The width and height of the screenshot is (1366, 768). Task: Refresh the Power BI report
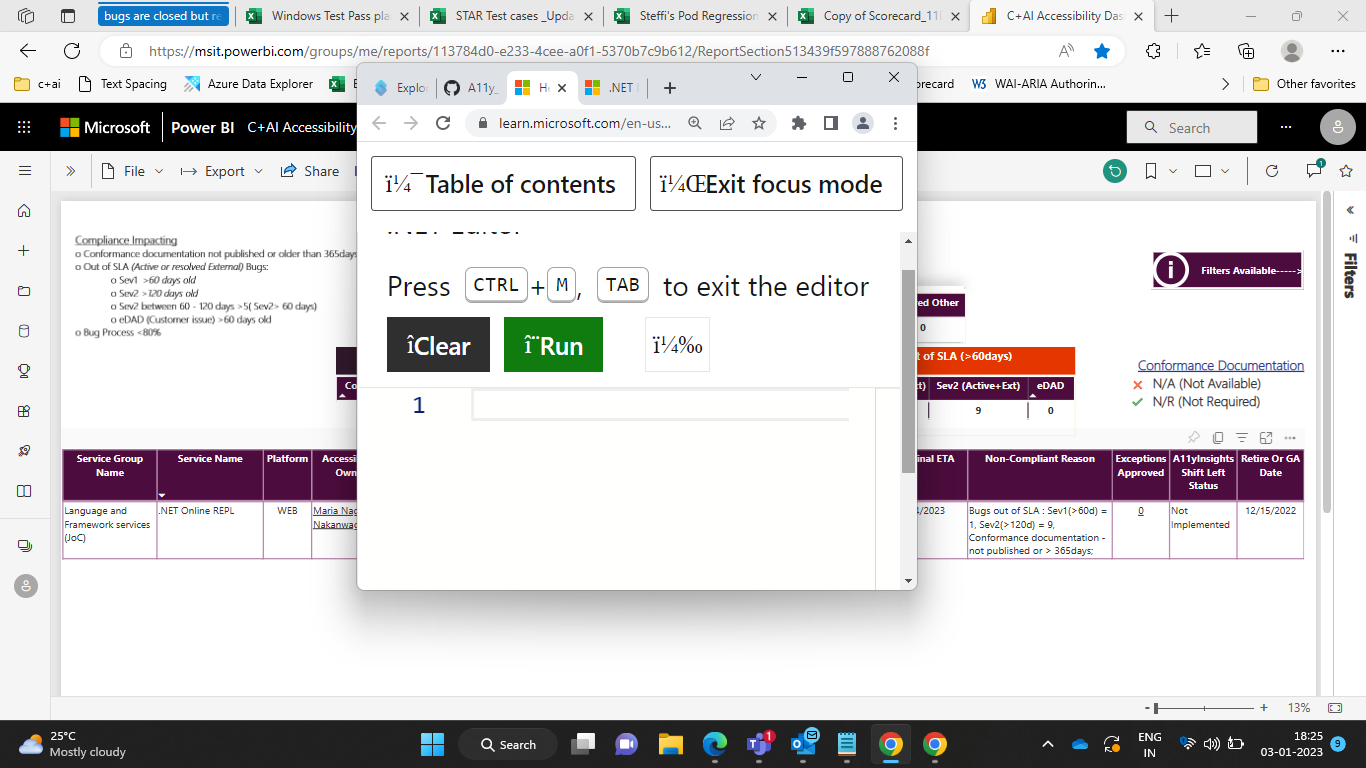[1270, 170]
